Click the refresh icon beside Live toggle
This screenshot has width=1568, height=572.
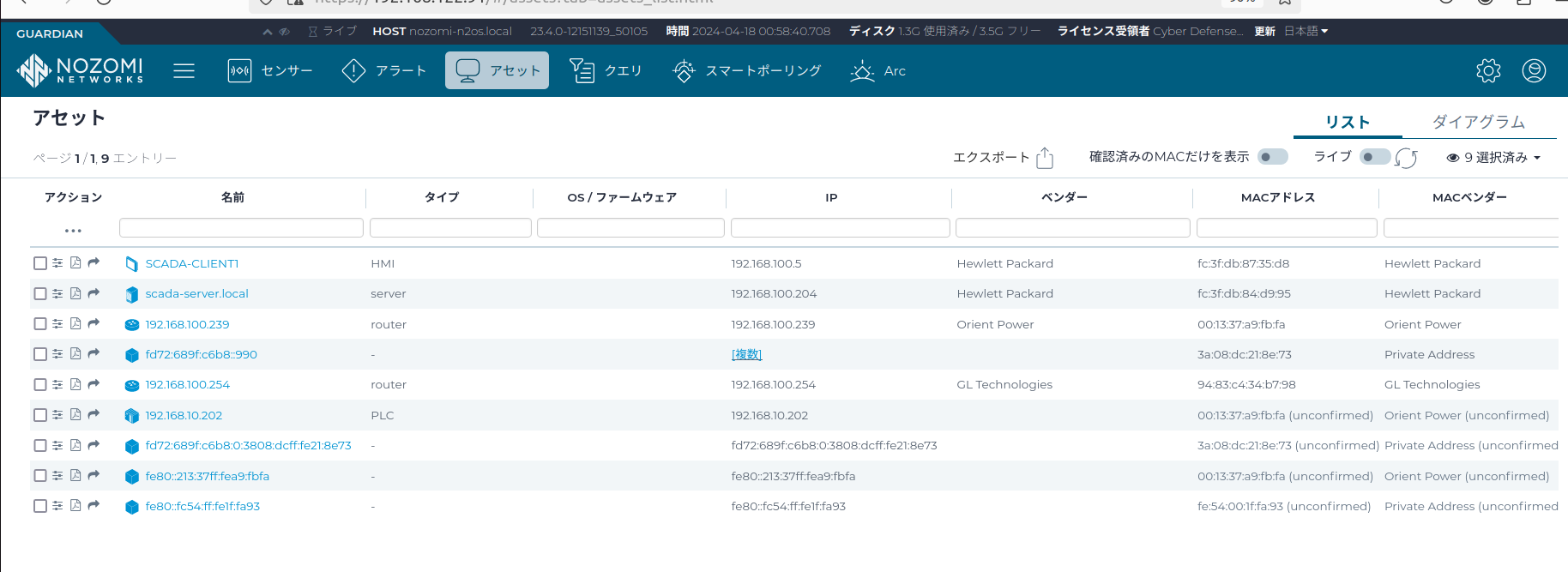coord(1406,158)
